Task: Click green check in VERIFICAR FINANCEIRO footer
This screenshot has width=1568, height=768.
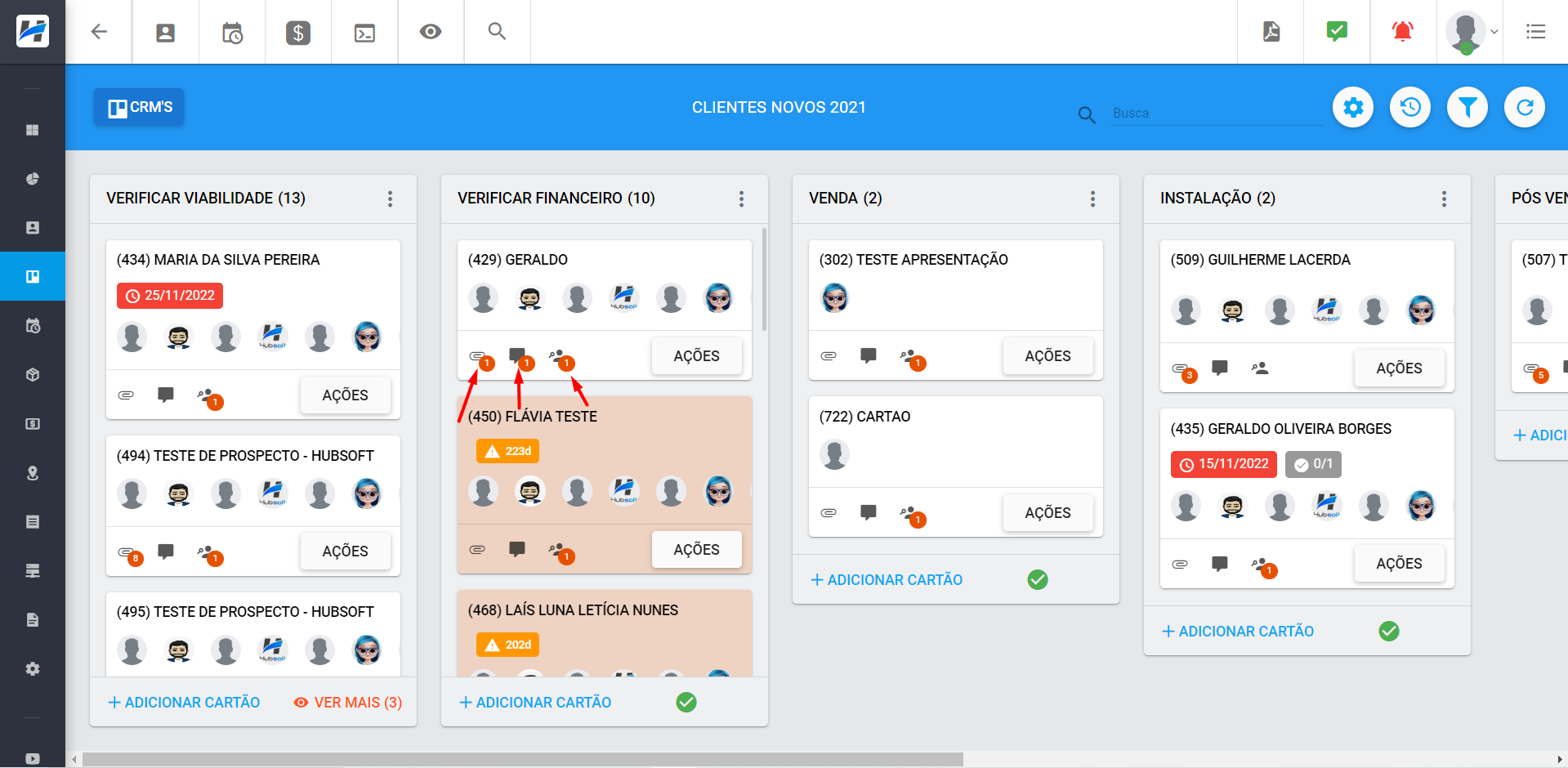Action: pos(686,703)
